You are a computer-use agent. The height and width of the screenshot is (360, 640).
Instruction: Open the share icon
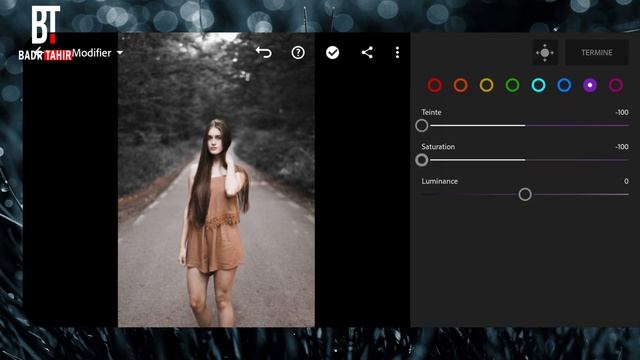tap(367, 53)
